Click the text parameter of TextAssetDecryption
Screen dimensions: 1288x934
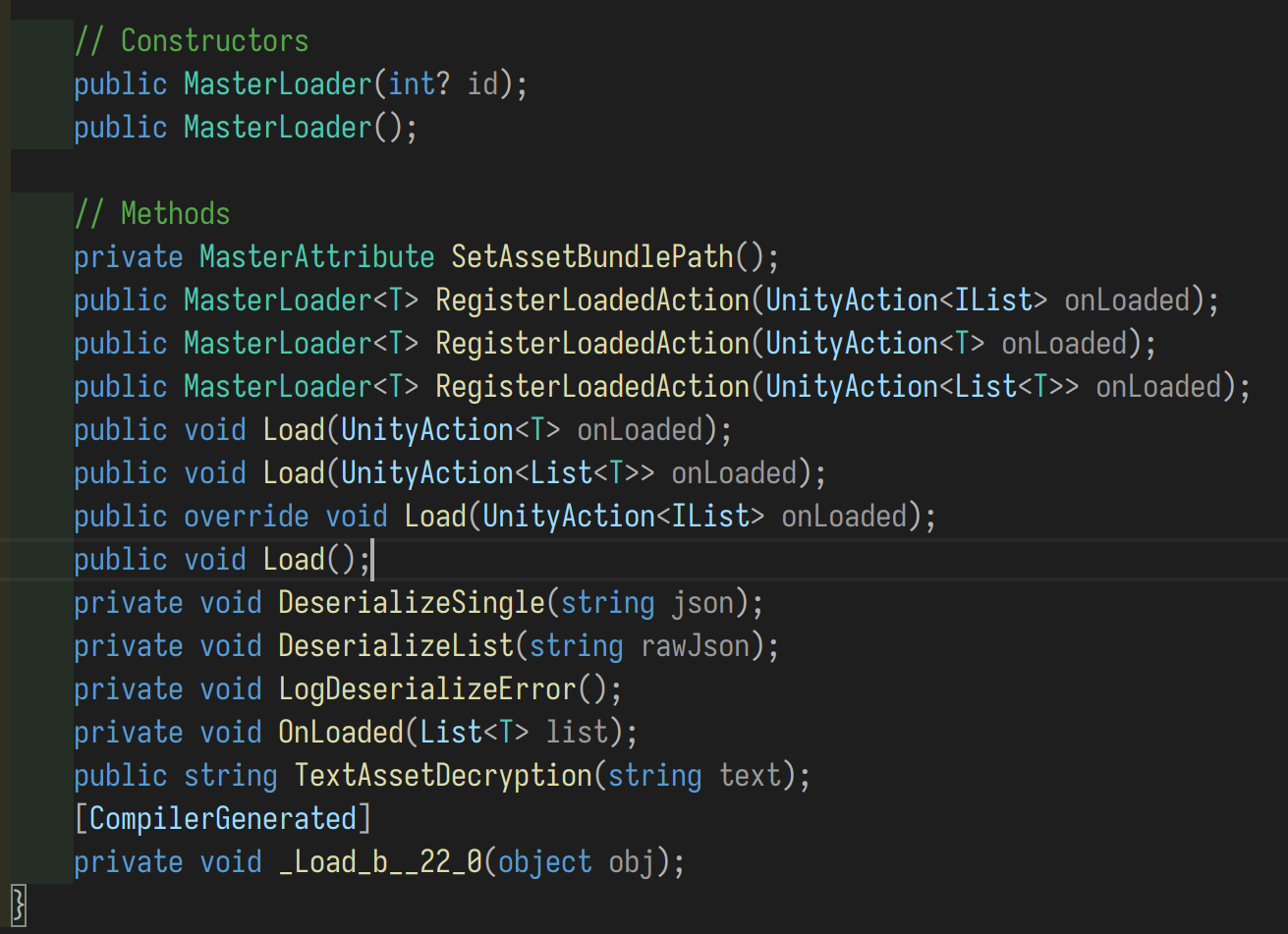coord(750,776)
